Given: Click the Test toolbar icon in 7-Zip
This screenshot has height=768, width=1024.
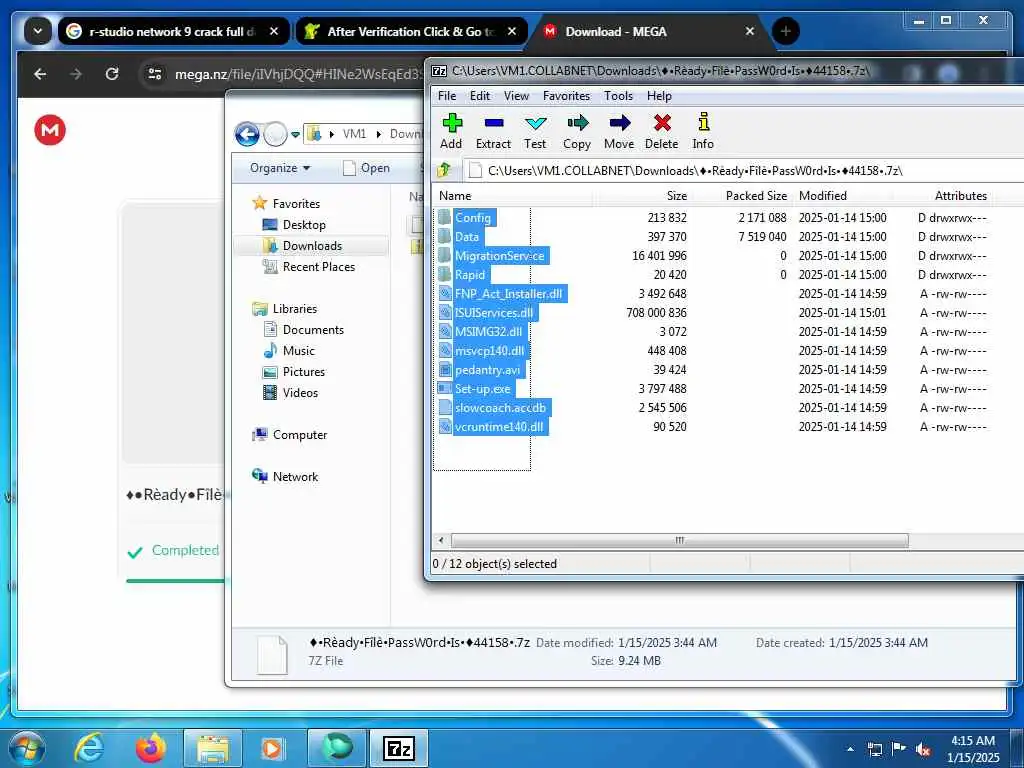Looking at the screenshot, I should click(x=535, y=131).
